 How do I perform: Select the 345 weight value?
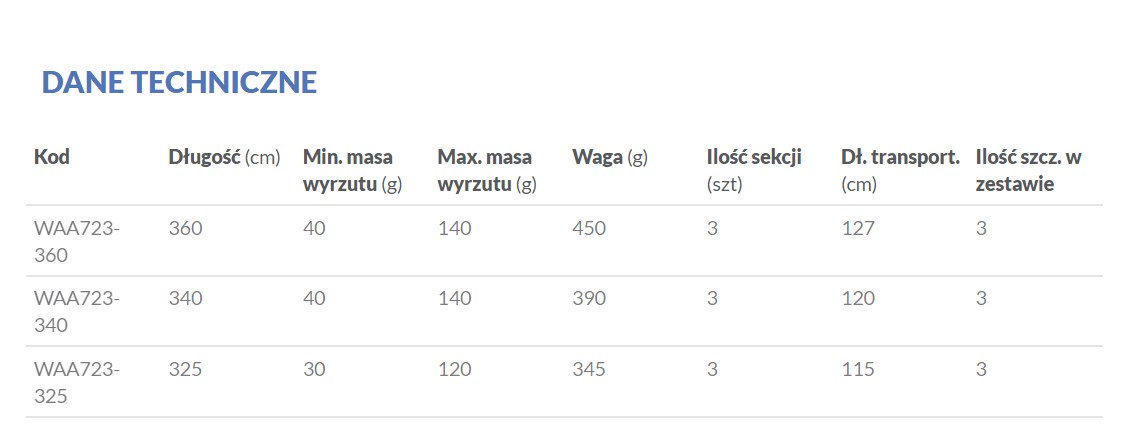(x=589, y=369)
